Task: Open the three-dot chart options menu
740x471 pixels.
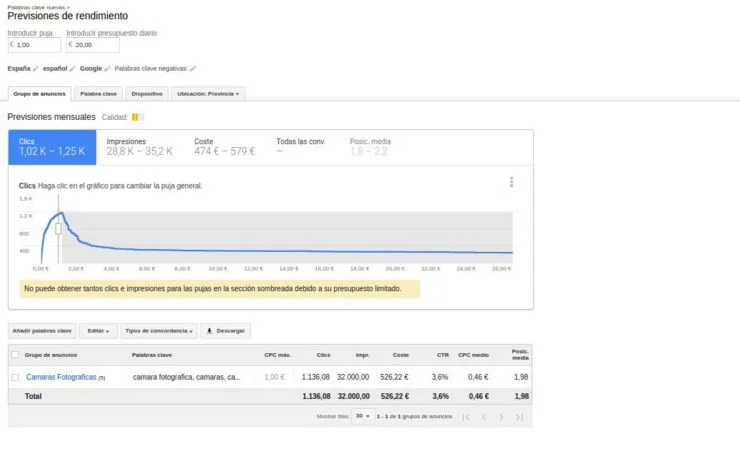Action: click(511, 182)
